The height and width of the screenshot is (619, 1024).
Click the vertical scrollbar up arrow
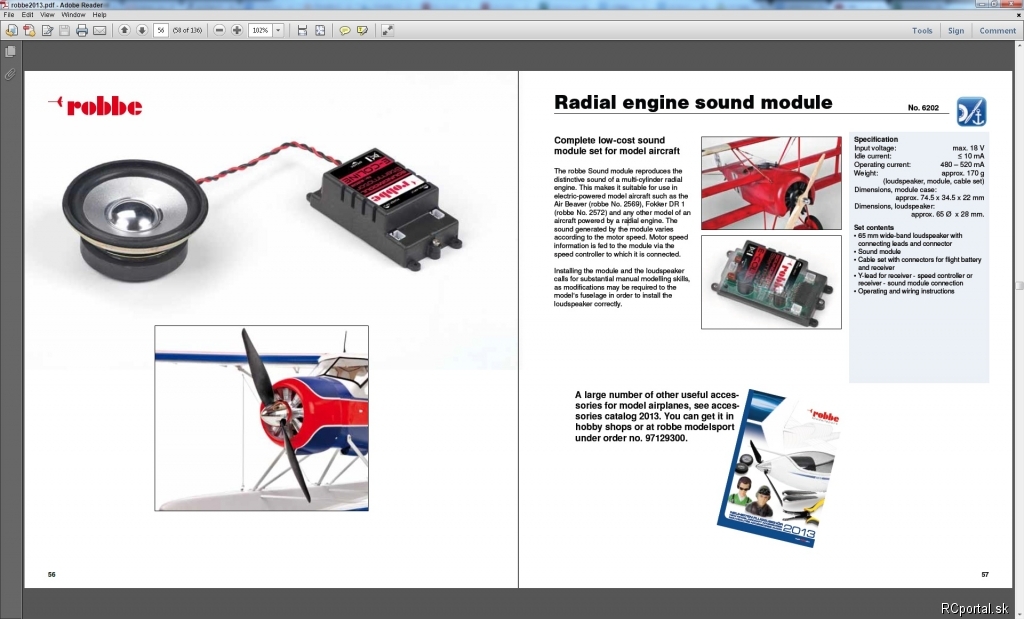click(x=1019, y=46)
